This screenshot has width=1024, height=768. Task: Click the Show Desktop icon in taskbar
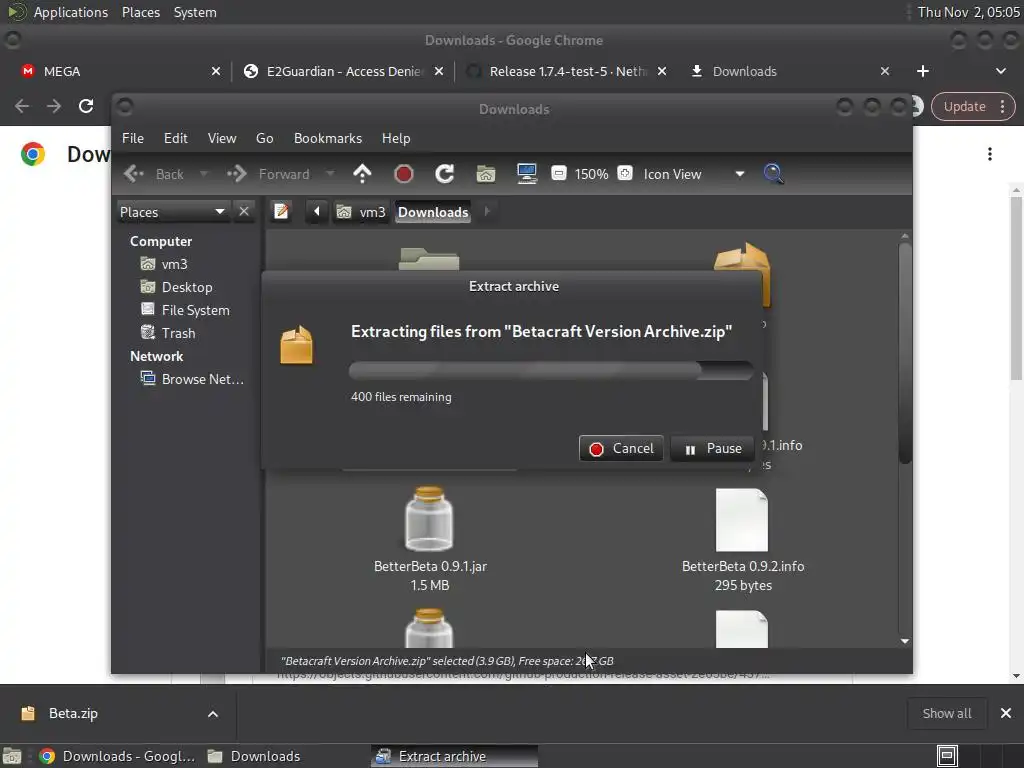click(x=12, y=756)
